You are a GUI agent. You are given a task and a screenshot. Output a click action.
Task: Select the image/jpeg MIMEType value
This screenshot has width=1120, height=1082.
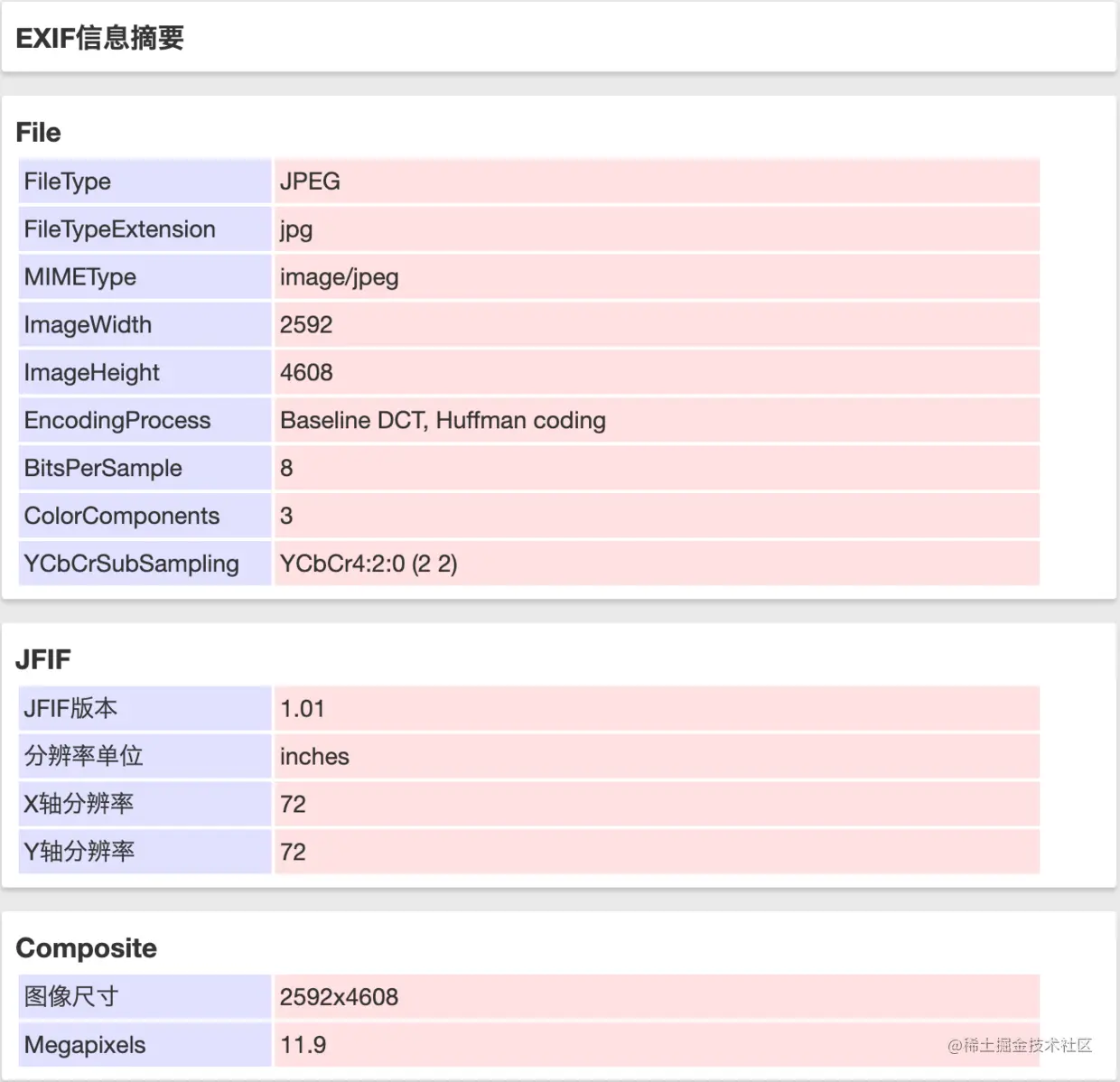[340, 276]
